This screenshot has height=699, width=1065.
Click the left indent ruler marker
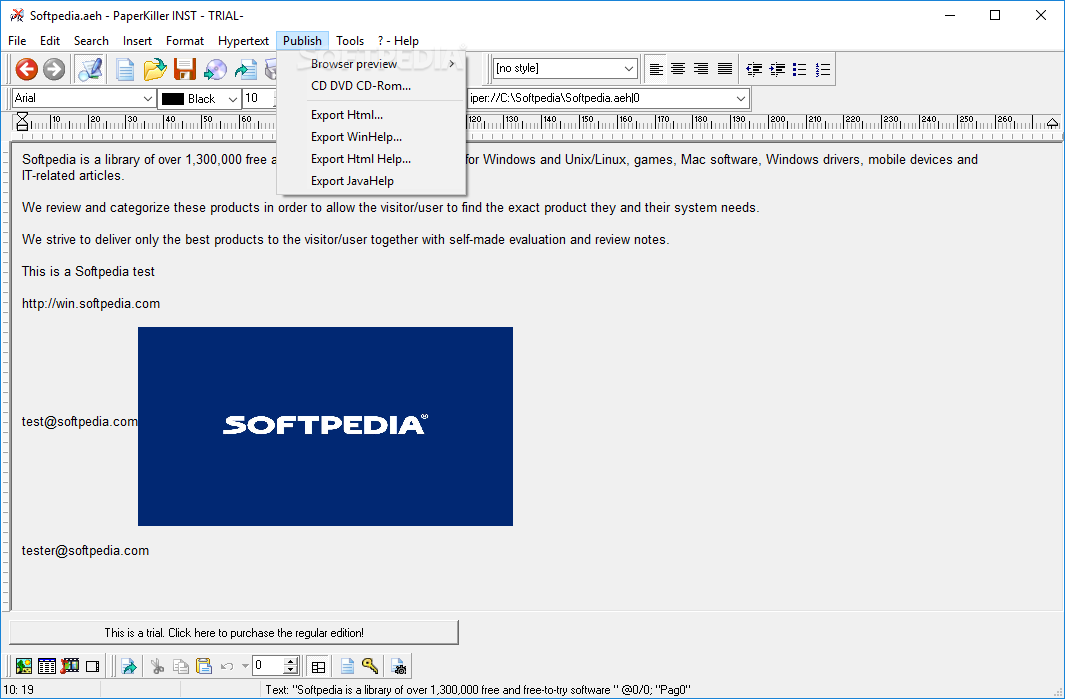(x=22, y=122)
